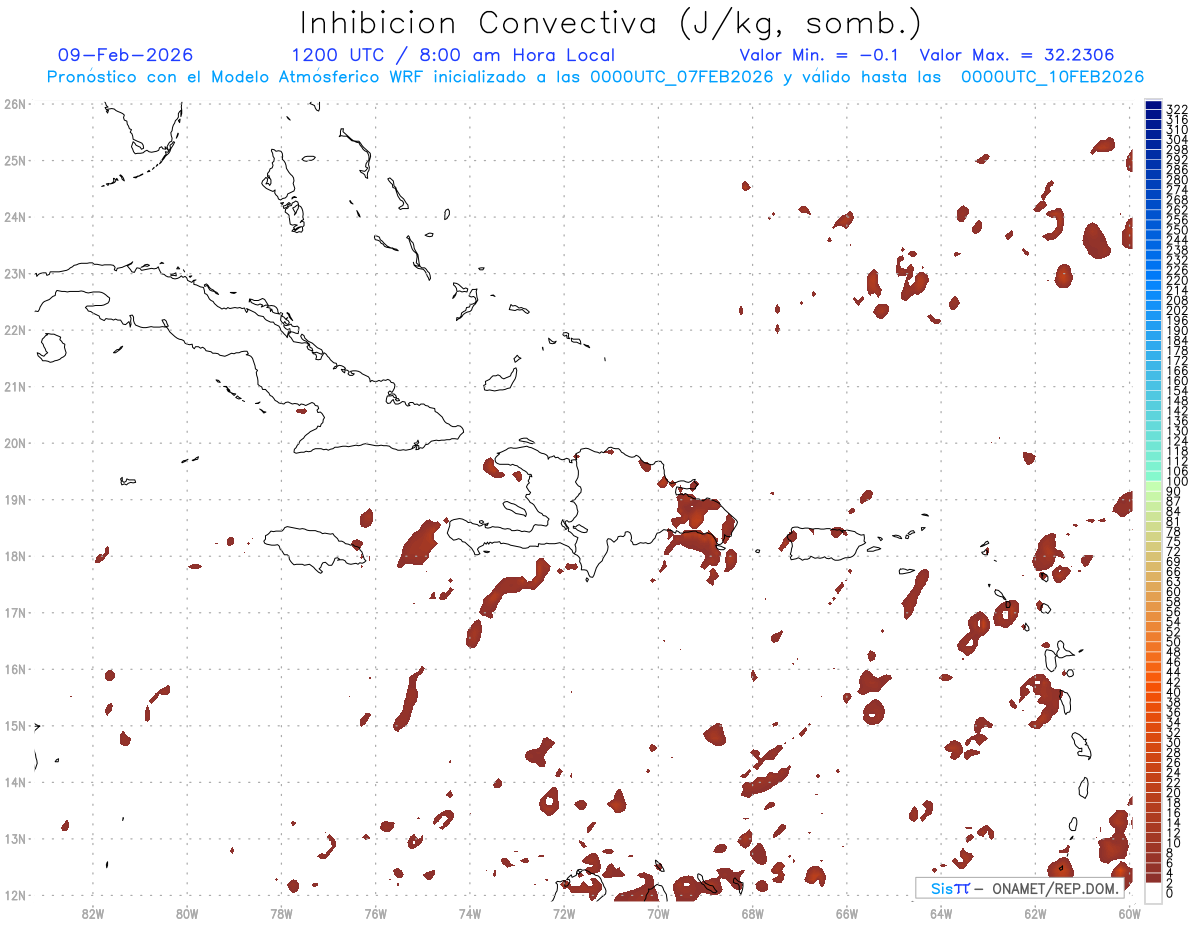Click the 23N latitude label
Image resolution: width=1200 pixels, height=927 pixels.
[15, 273]
